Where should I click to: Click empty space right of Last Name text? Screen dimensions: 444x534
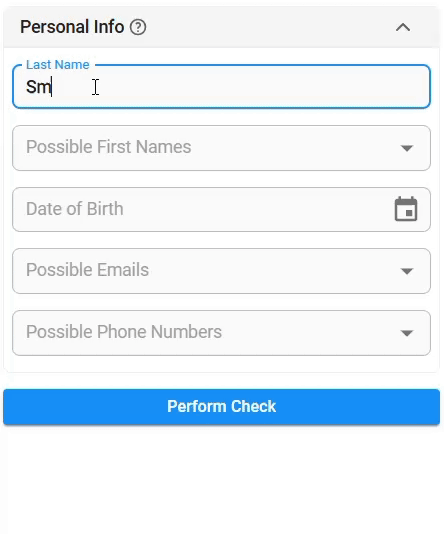(238, 87)
